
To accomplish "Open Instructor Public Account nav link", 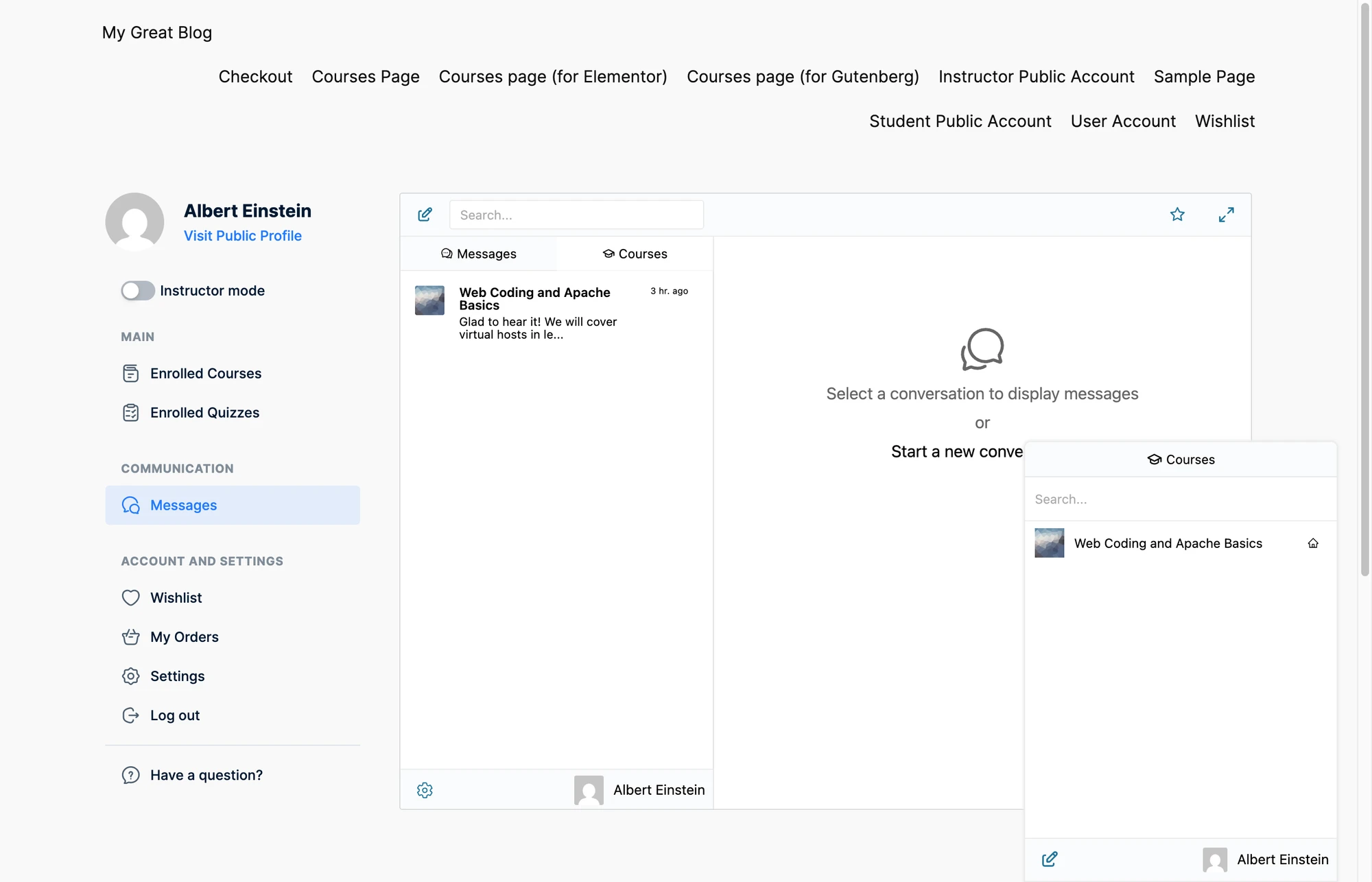I will coord(1036,76).
